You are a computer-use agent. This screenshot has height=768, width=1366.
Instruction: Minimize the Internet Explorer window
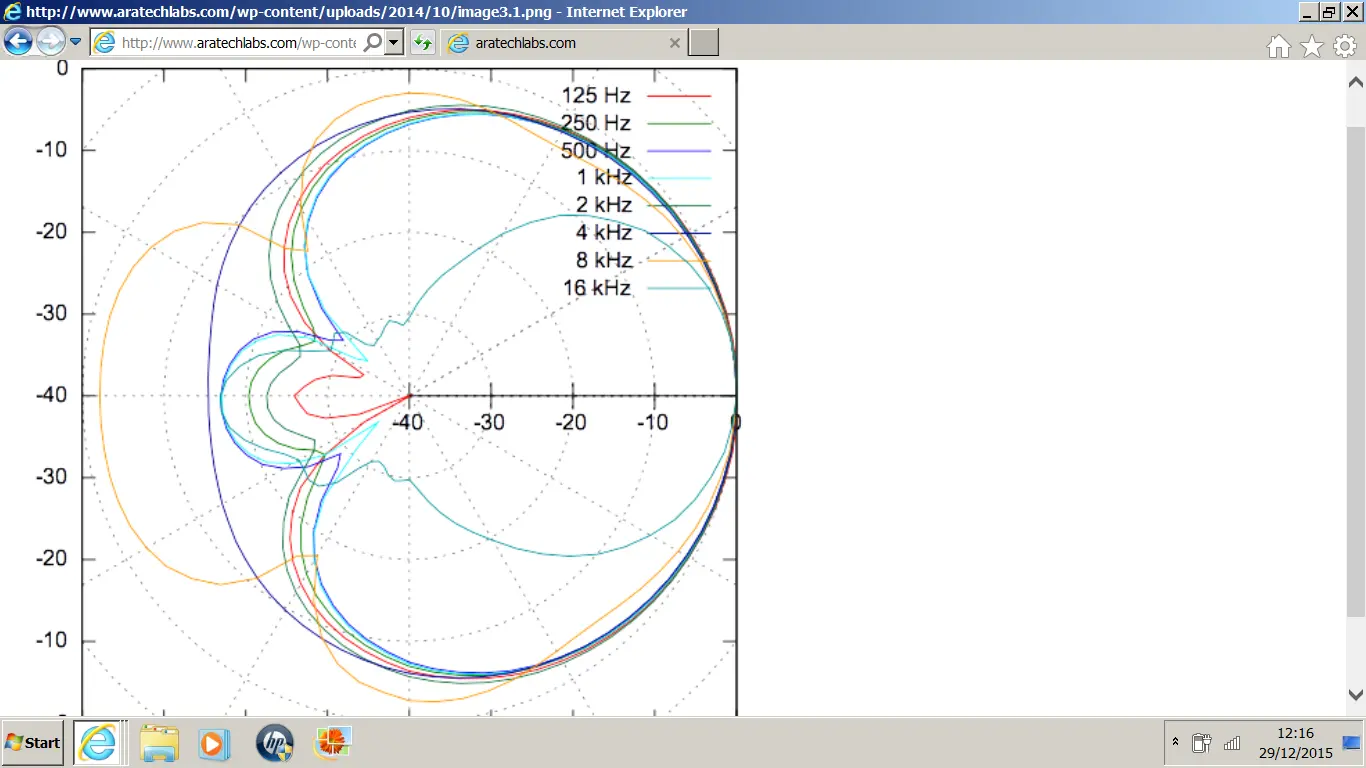click(1308, 12)
